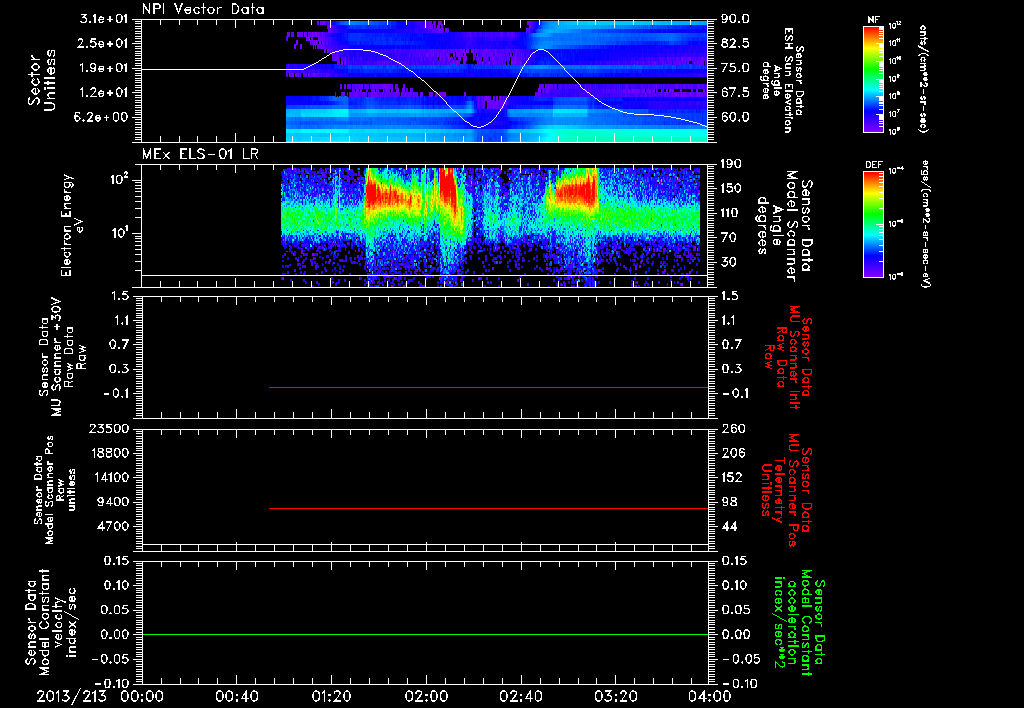
Task: Click the "150" scanner angle tick
Action: (x=731, y=188)
